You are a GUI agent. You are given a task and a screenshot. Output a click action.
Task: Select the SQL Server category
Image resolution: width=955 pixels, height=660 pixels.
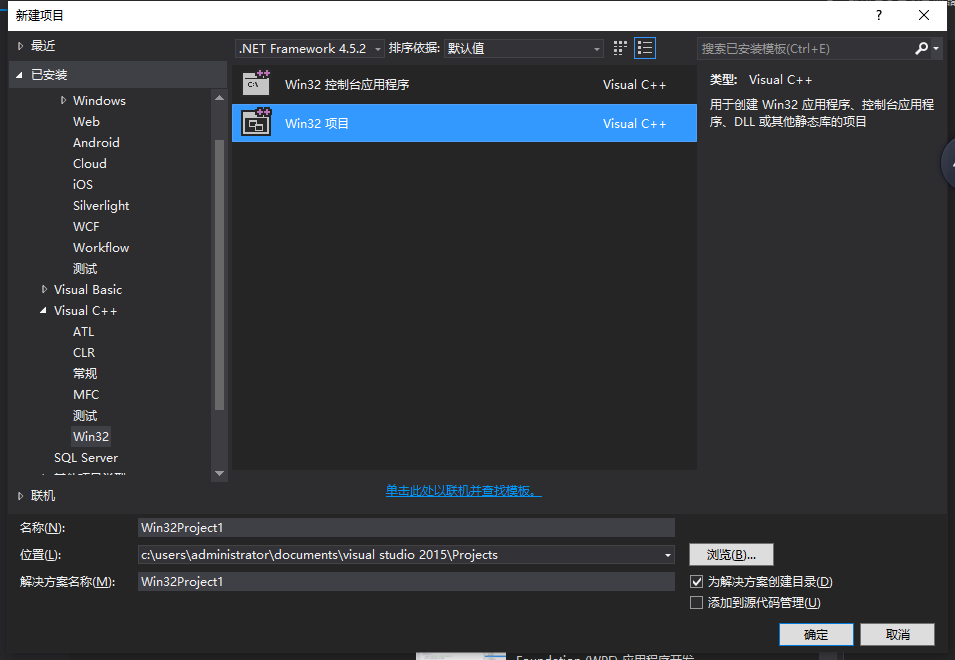[86, 458]
